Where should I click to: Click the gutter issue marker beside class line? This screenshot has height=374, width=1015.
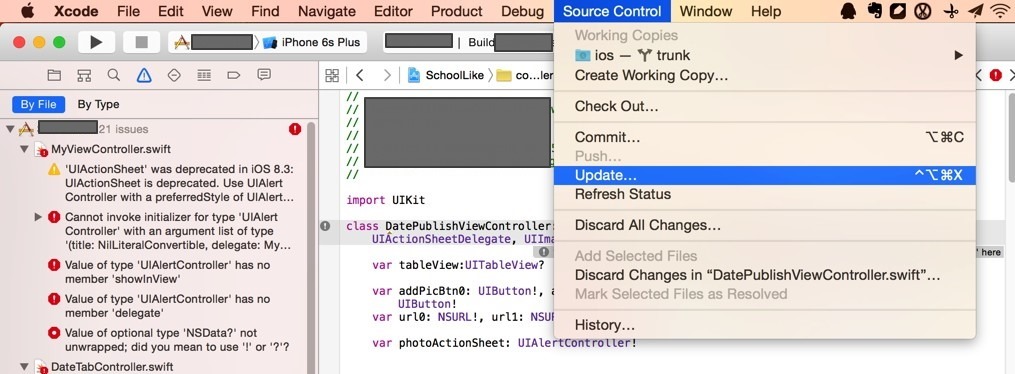(x=326, y=226)
